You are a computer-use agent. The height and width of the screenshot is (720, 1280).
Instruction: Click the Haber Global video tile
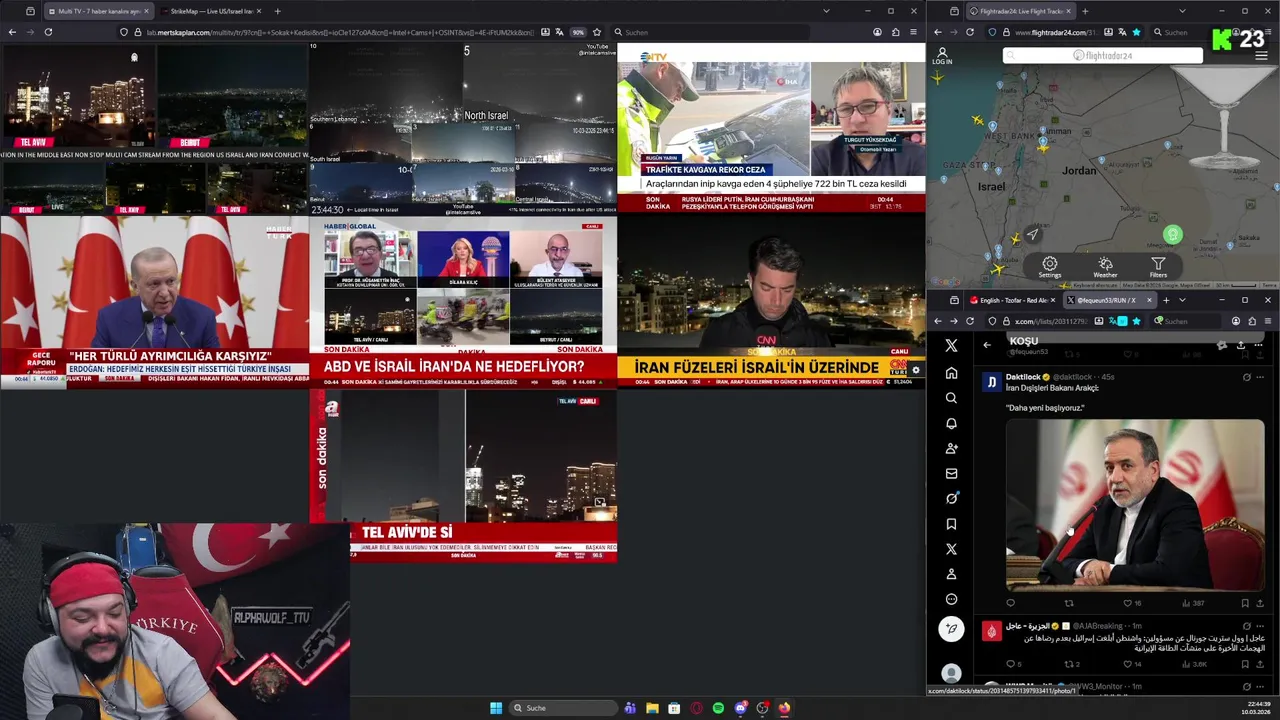click(463, 302)
